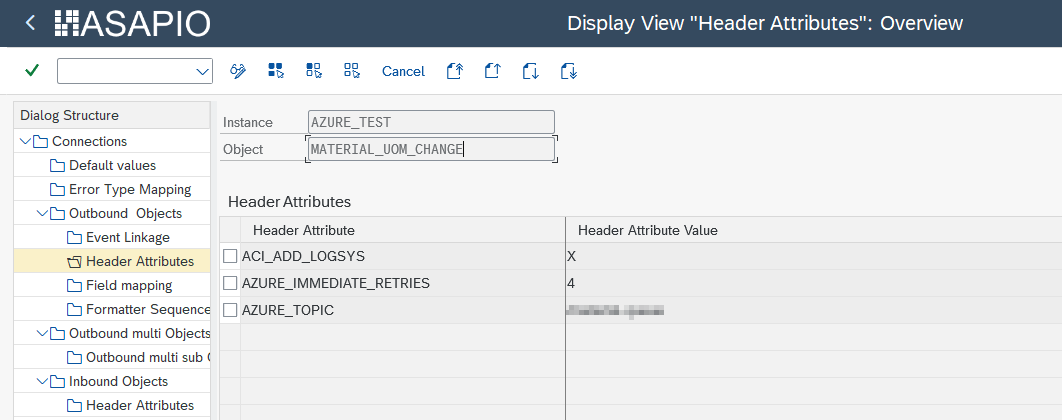The height and width of the screenshot is (420, 1062).
Task: Click the Object field MATERIAL_UOM_CHANGE
Action: (431, 149)
